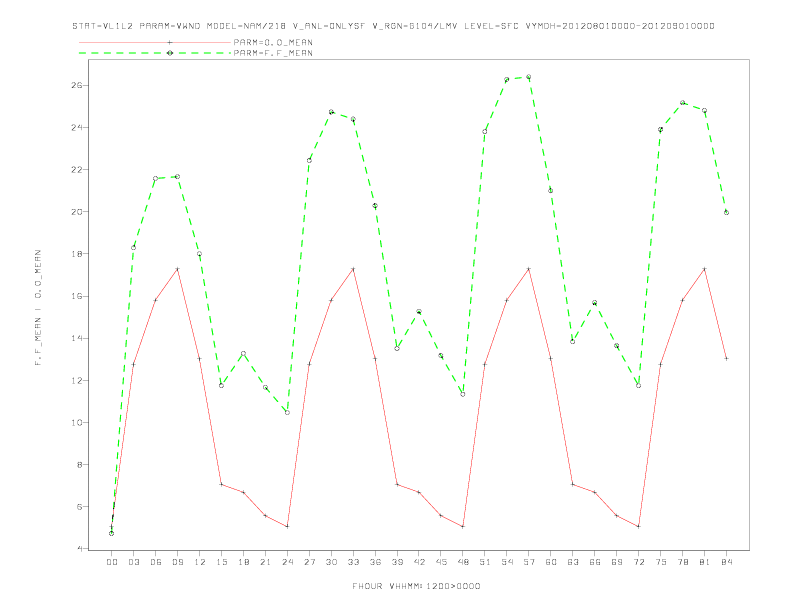Click y-axis tick label 24
This screenshot has width=792, height=612.
pyautogui.click(x=76, y=127)
